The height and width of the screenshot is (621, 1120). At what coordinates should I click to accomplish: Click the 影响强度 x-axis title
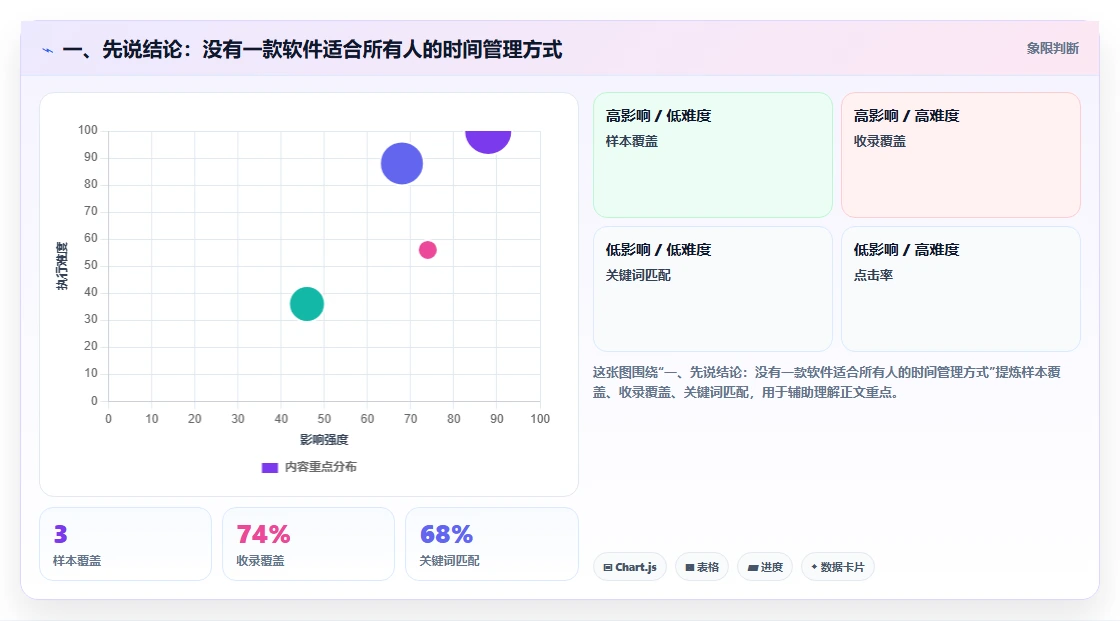click(x=324, y=439)
